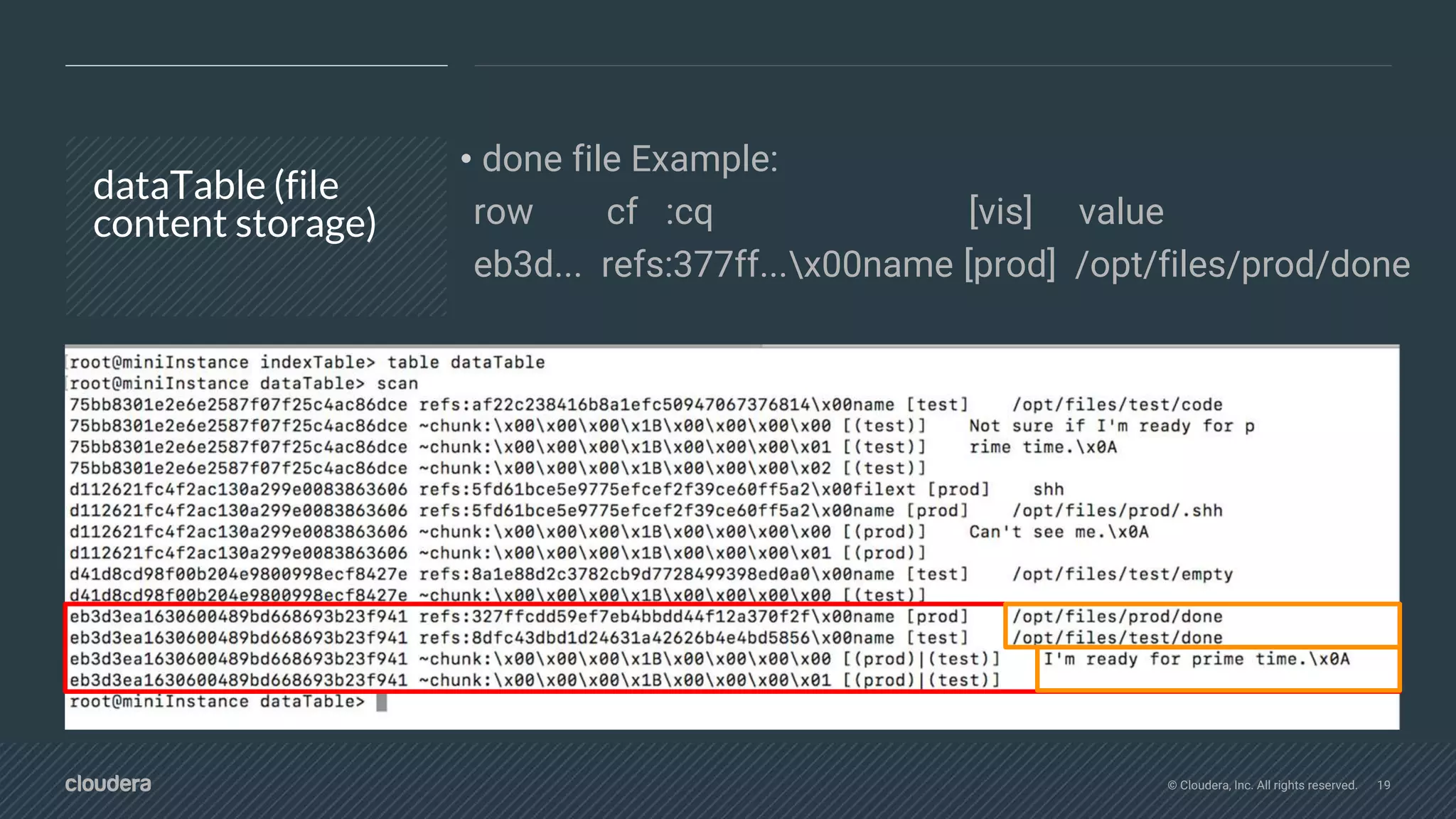Click the "refs:8a1e88d2c3782cb9d7728499398ed0a0\x00name" entry

[x=656, y=574]
